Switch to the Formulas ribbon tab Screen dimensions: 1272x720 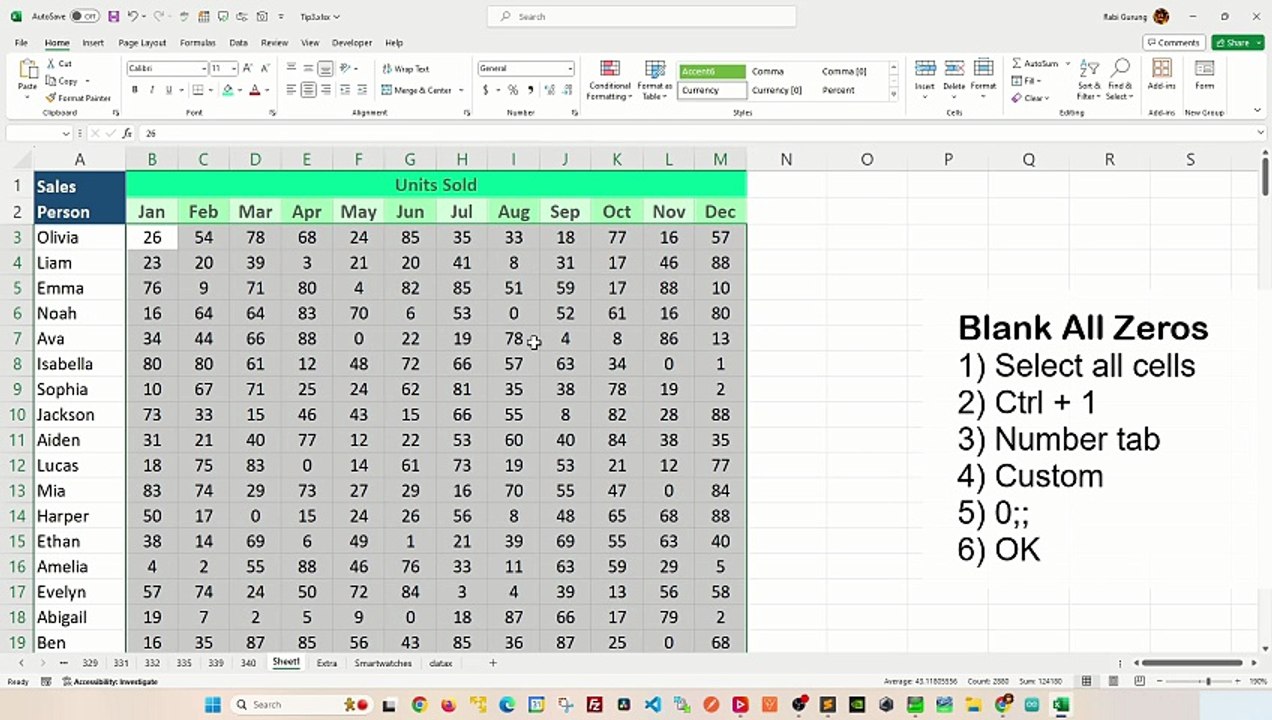pos(197,43)
